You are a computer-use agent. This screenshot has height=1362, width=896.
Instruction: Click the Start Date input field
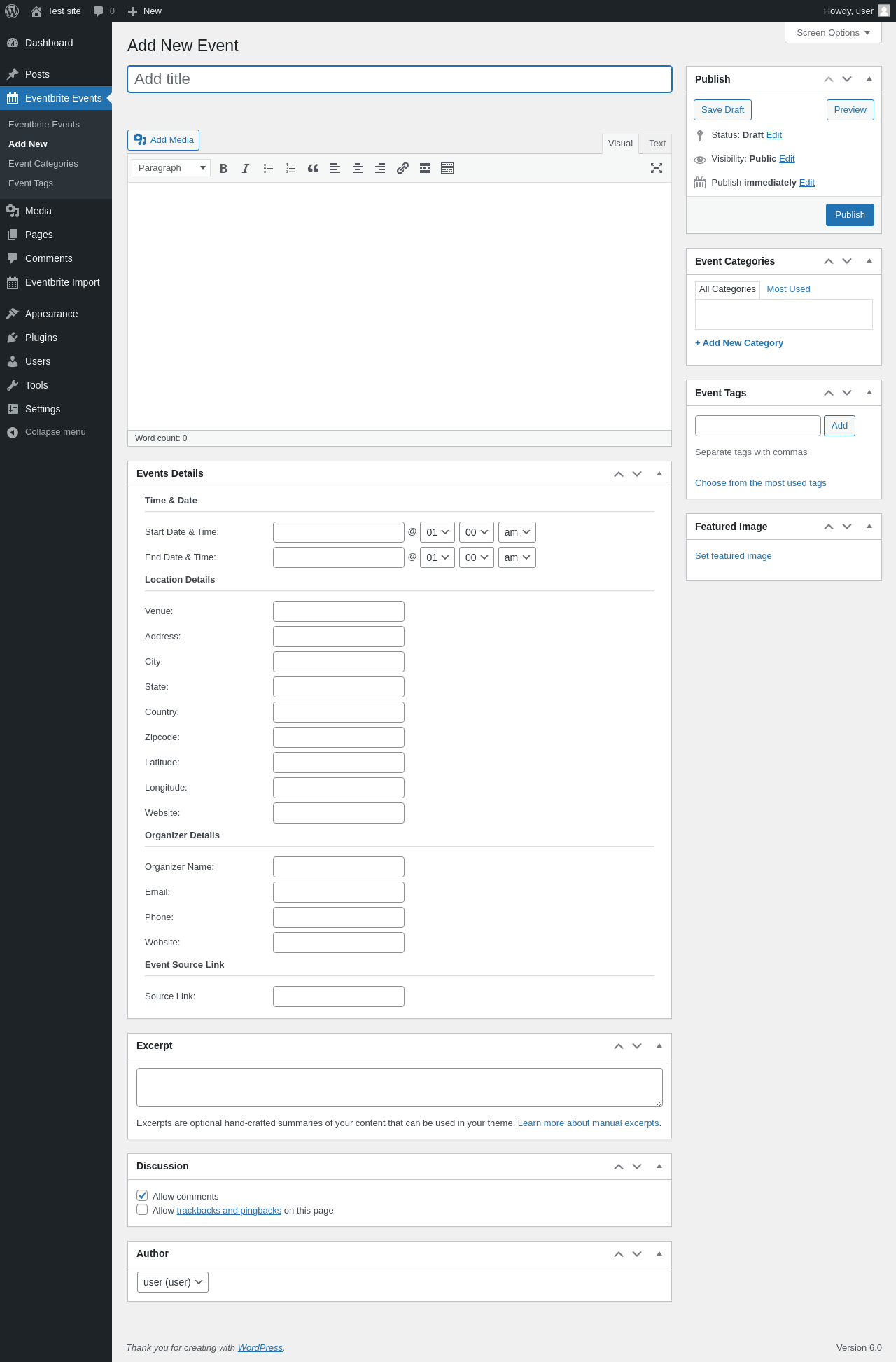pyautogui.click(x=339, y=532)
